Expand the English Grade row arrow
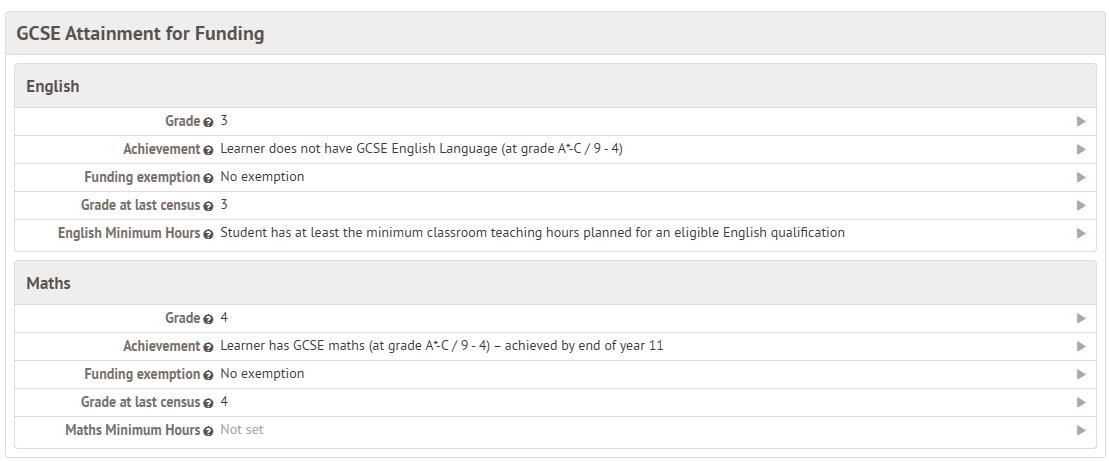This screenshot has height=461, width=1109. tap(1081, 121)
